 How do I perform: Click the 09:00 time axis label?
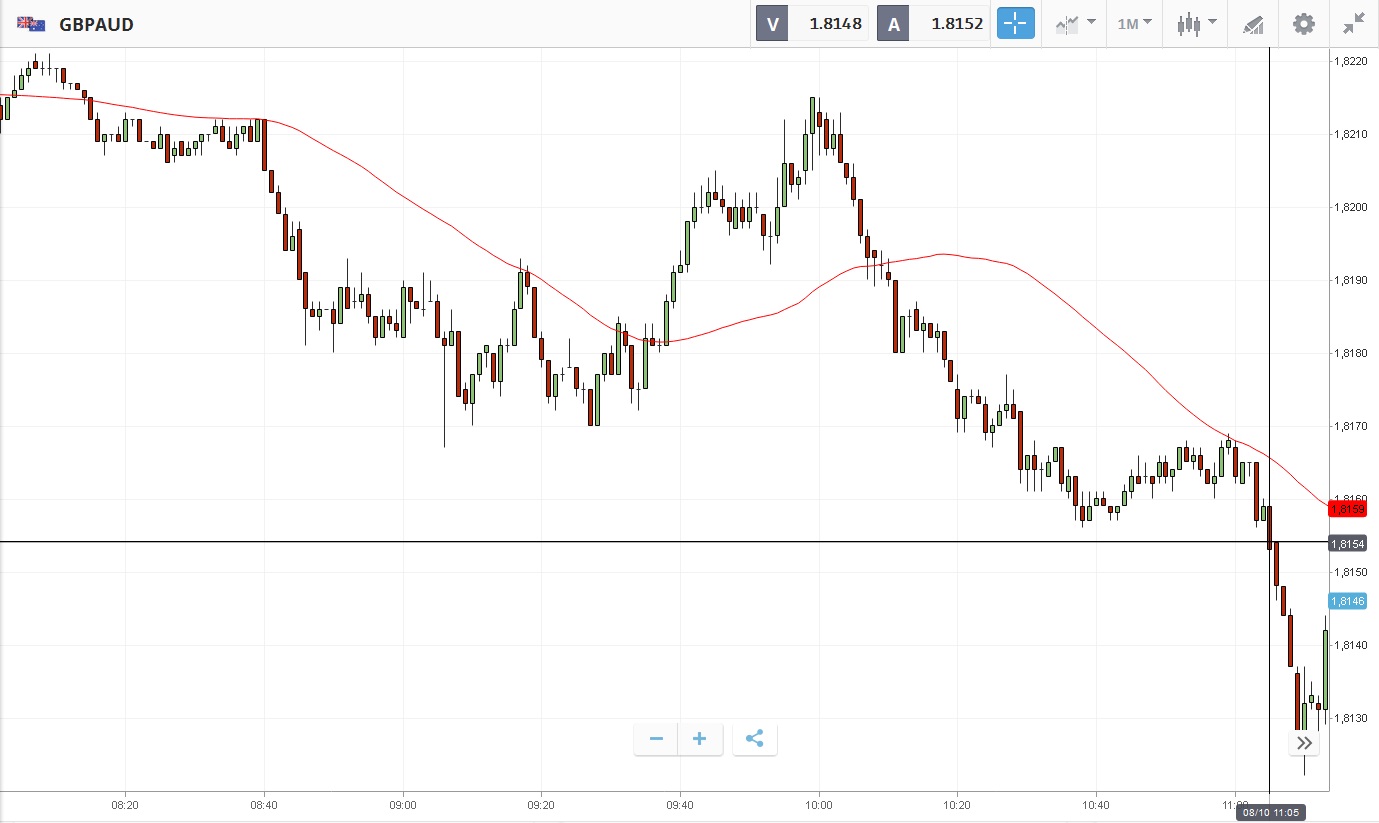(403, 804)
